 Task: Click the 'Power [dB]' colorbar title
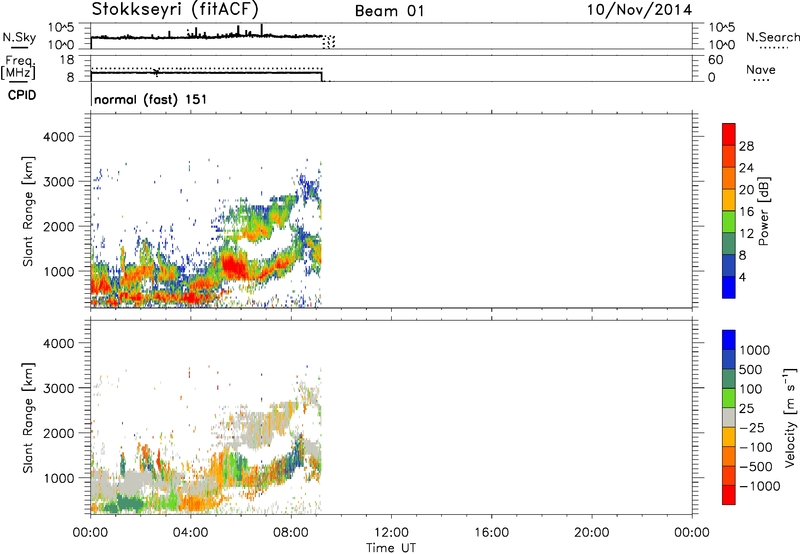point(764,211)
